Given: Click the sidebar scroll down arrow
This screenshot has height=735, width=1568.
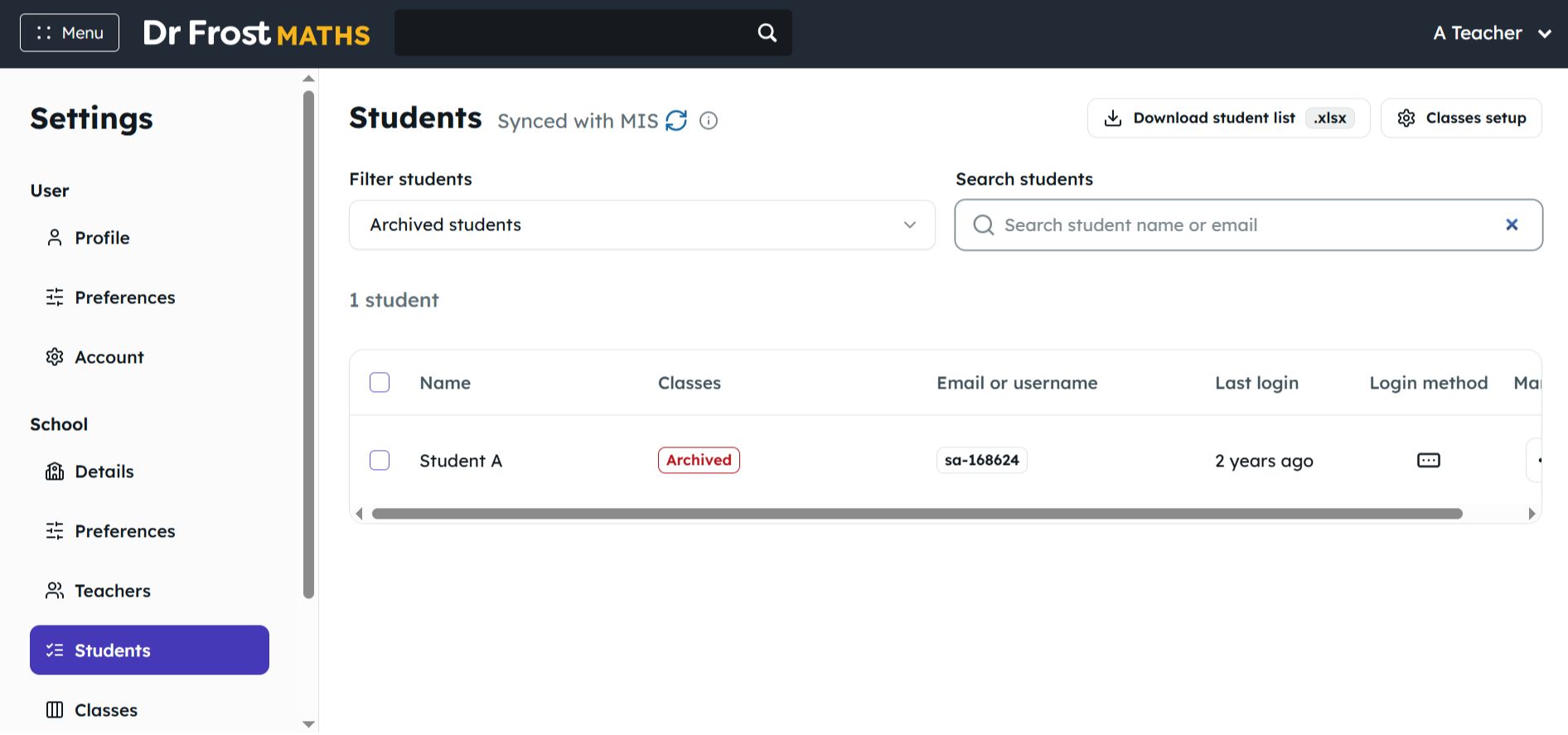Looking at the screenshot, I should coord(308,724).
